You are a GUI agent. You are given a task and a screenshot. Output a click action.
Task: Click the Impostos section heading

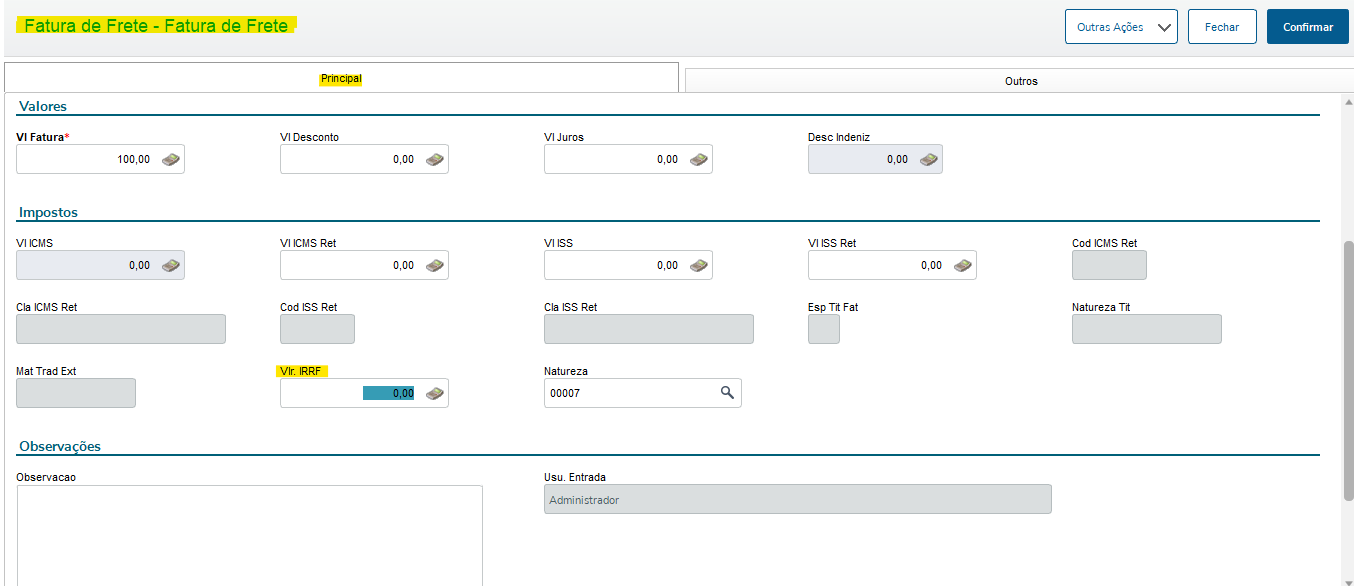point(48,212)
